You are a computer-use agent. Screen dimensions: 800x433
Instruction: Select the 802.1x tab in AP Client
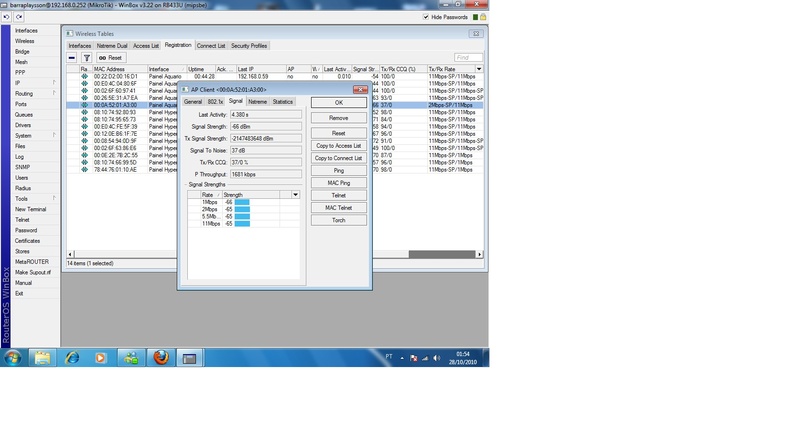215,101
